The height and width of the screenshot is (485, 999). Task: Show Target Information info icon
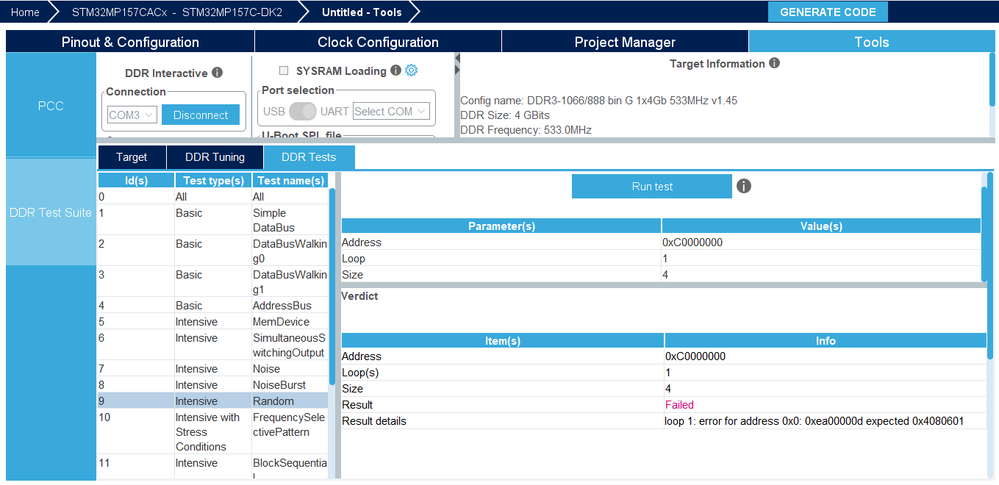point(774,63)
